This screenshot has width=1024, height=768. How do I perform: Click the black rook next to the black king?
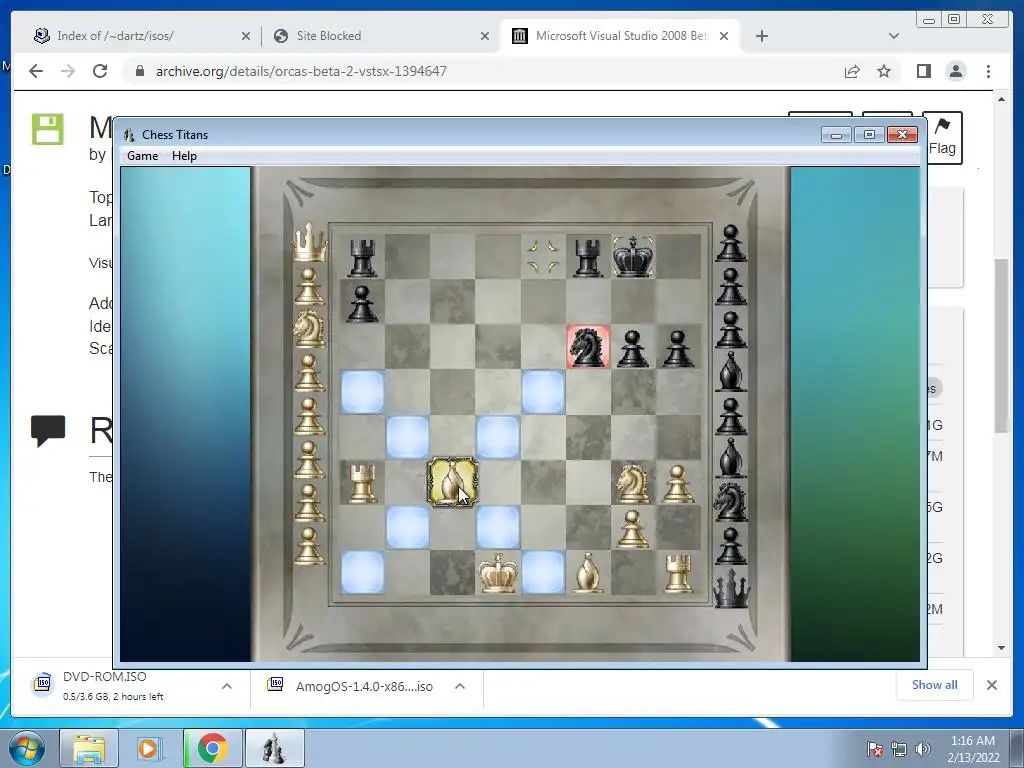[588, 257]
